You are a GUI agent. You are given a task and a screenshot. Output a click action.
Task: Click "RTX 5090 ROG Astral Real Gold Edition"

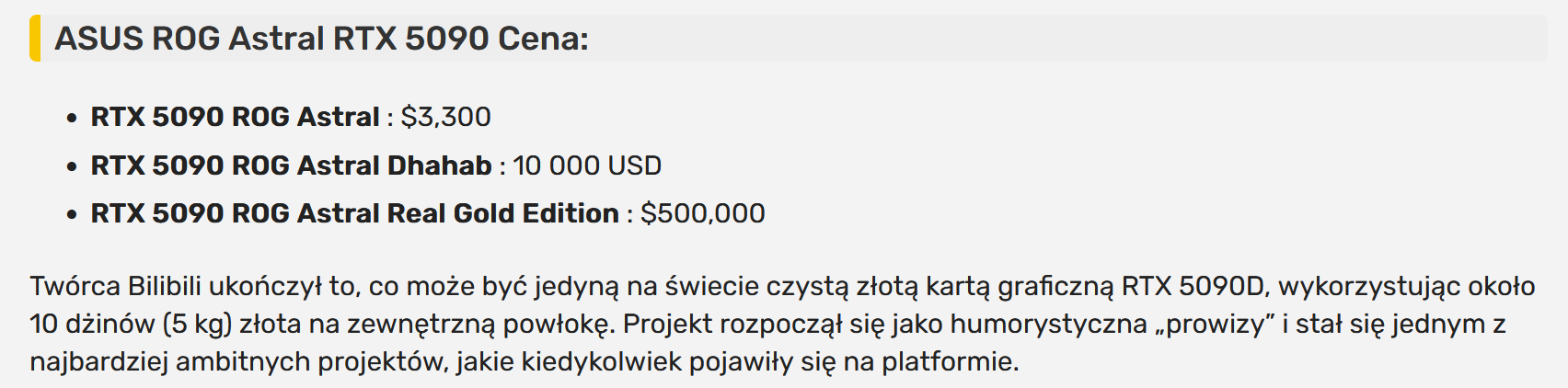(354, 213)
